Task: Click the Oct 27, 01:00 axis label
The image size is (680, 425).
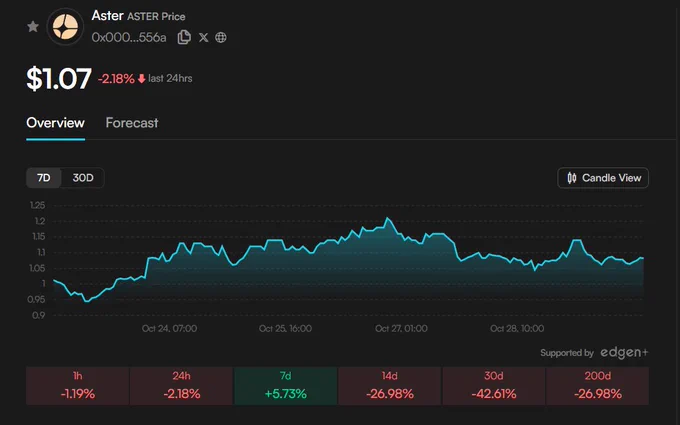Action: [401, 328]
